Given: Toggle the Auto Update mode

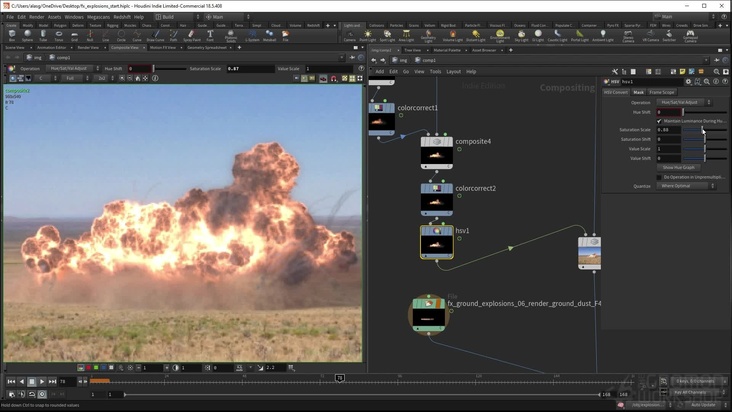Looking at the screenshot, I should (x=704, y=405).
